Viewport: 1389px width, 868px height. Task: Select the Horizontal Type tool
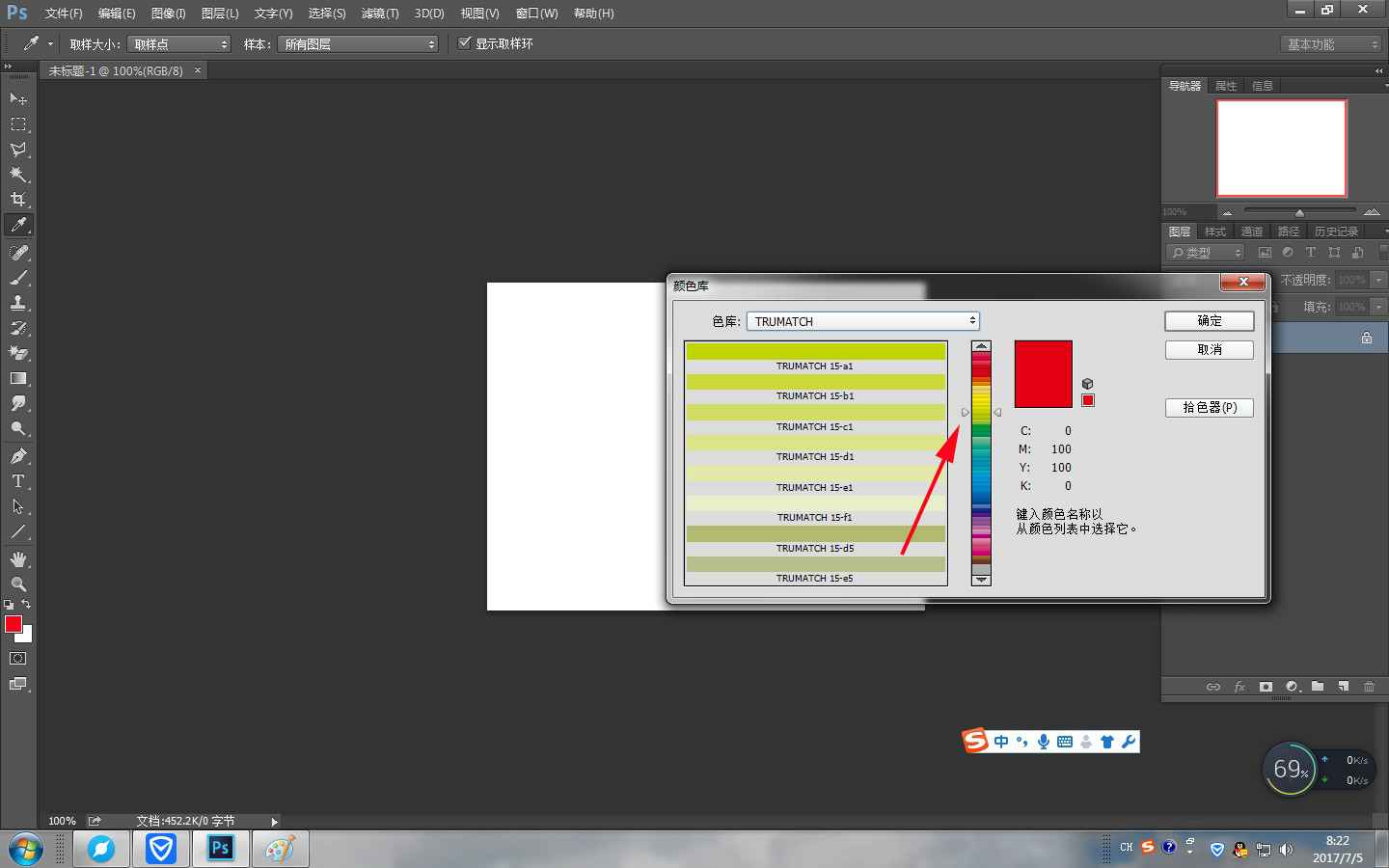18,481
